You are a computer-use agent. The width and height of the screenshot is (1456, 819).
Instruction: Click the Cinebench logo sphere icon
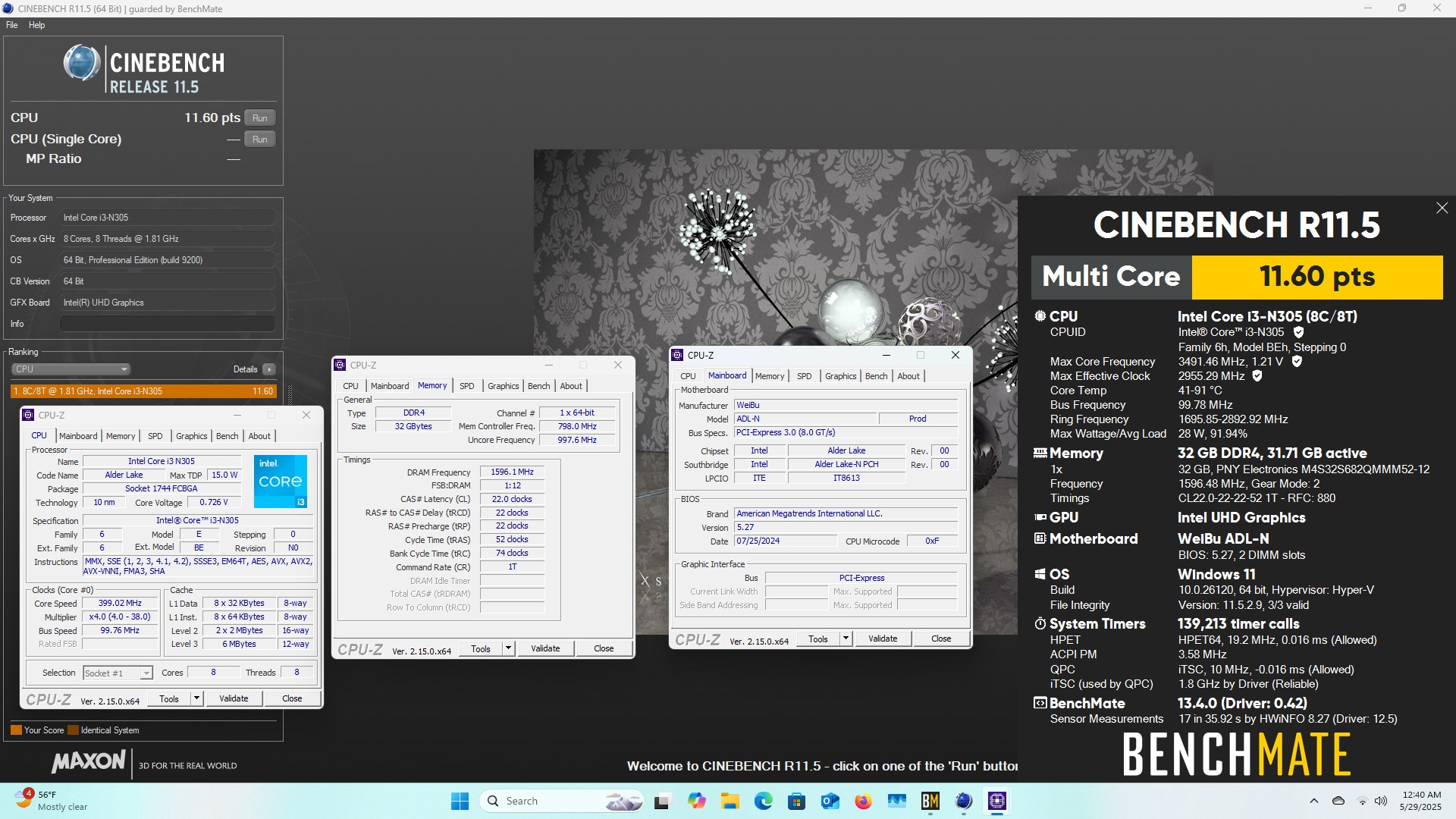pos(81,63)
